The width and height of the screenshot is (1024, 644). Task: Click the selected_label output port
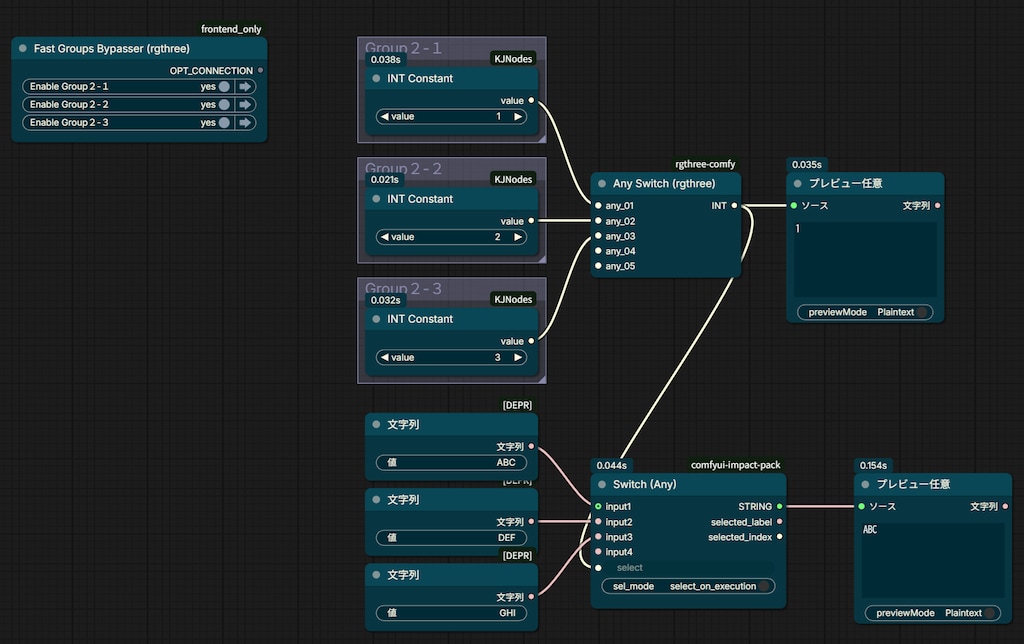point(780,522)
